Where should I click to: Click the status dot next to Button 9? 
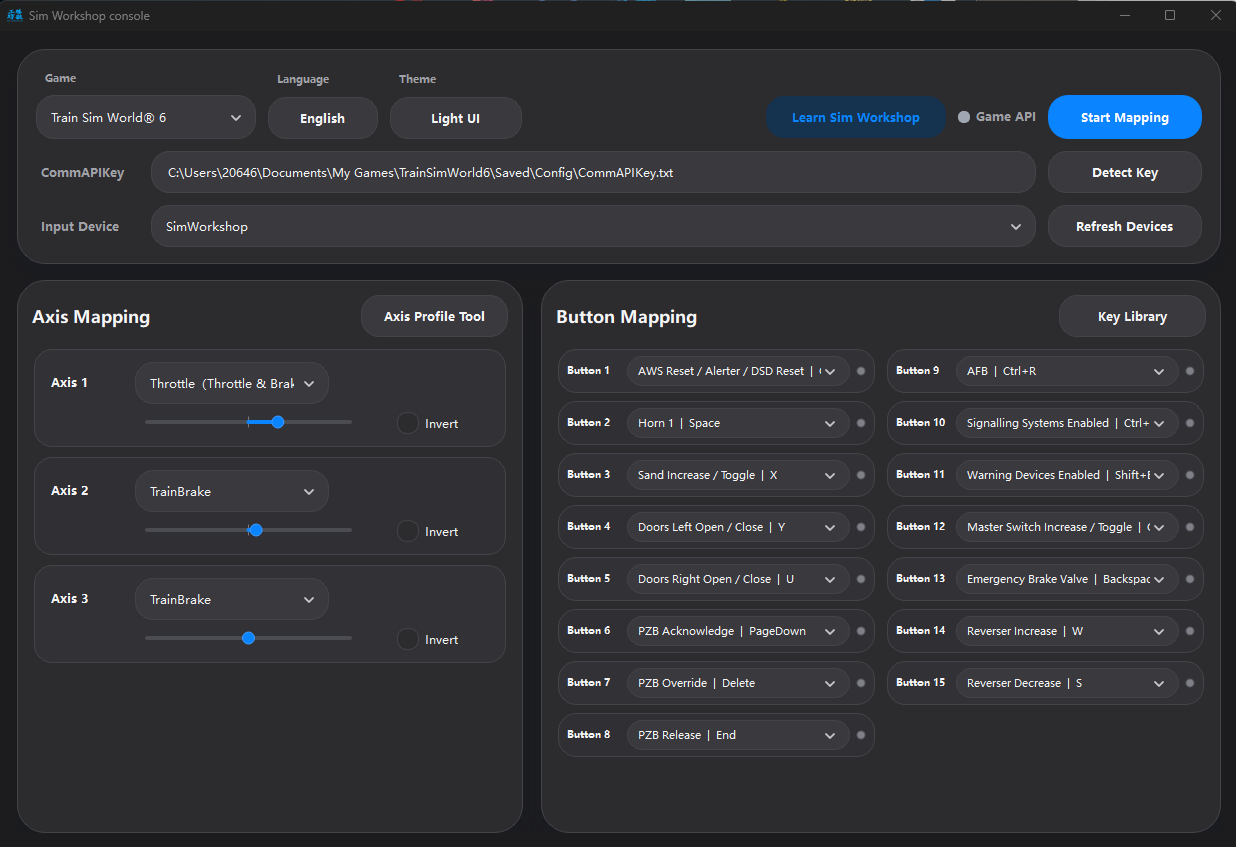pos(1190,371)
